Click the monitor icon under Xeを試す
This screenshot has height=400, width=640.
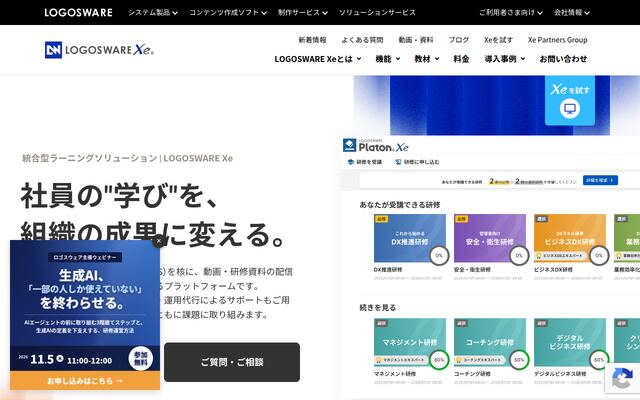[569, 109]
